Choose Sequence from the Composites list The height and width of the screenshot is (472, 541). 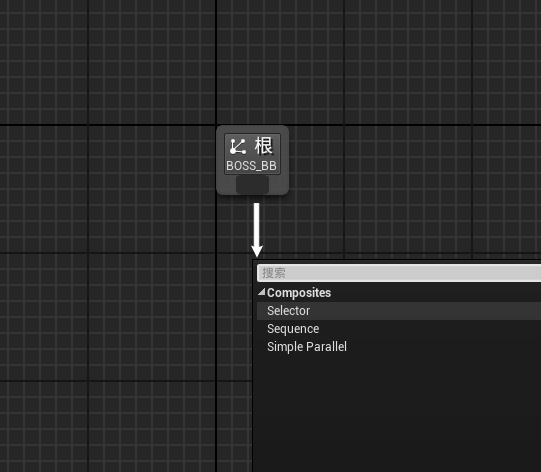399,329
